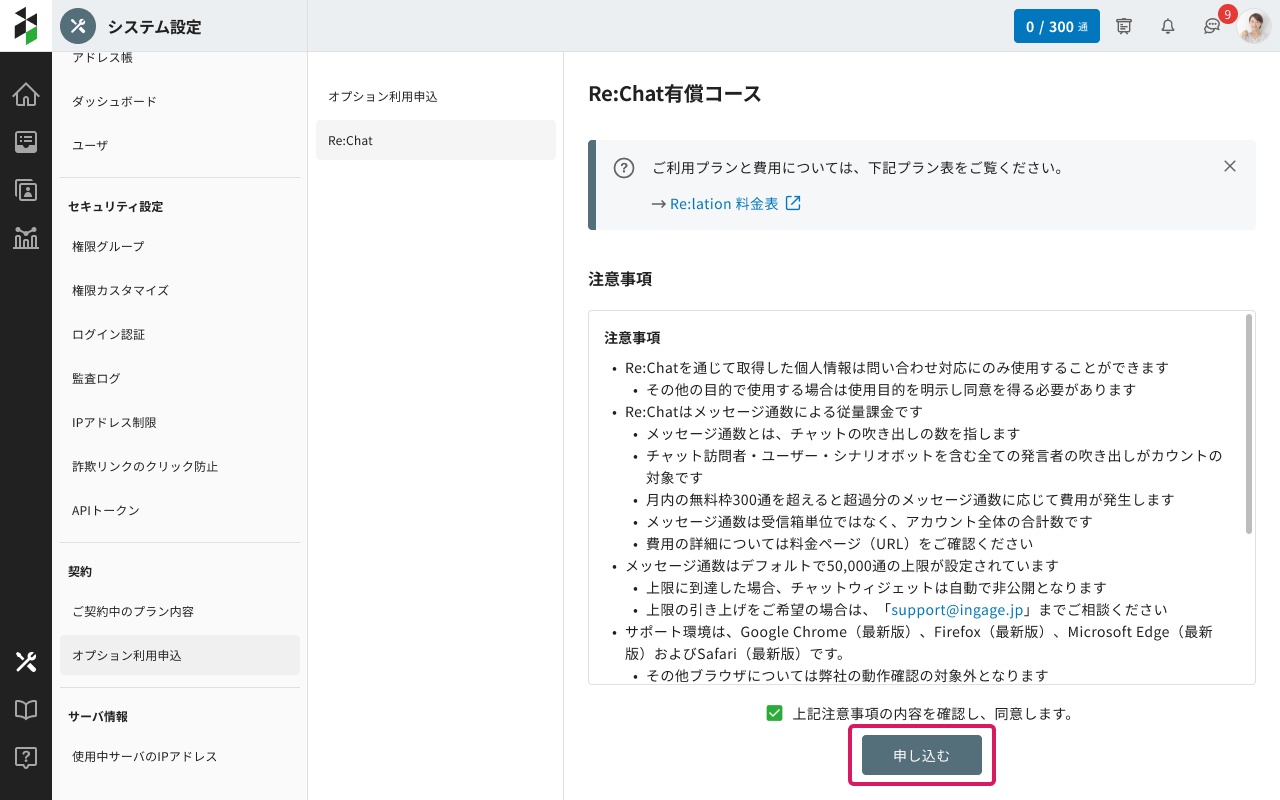Click the サーバ情報 section label

pyautogui.click(x=98, y=716)
